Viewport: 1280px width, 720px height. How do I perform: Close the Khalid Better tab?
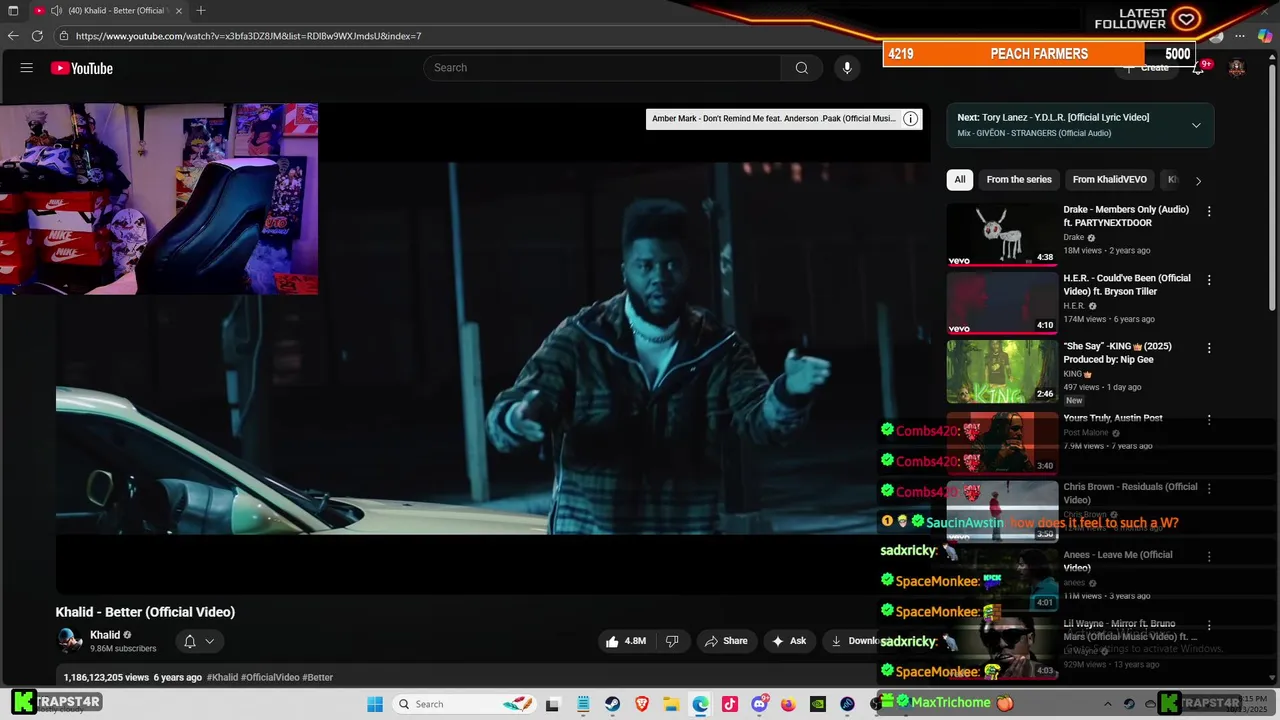tap(179, 10)
